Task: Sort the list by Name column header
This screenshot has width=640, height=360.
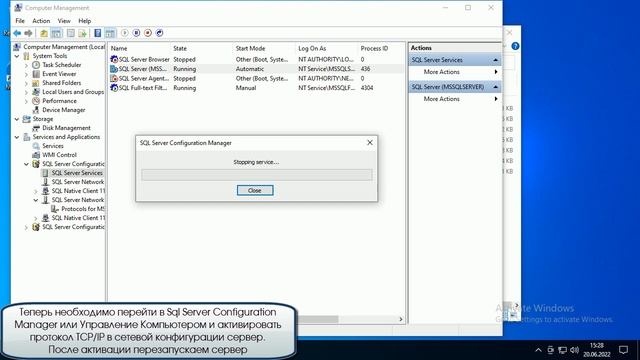Action: (x=140, y=48)
